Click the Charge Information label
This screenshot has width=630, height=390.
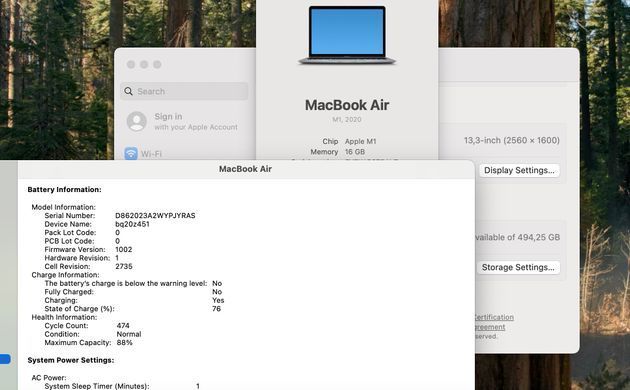coord(65,275)
